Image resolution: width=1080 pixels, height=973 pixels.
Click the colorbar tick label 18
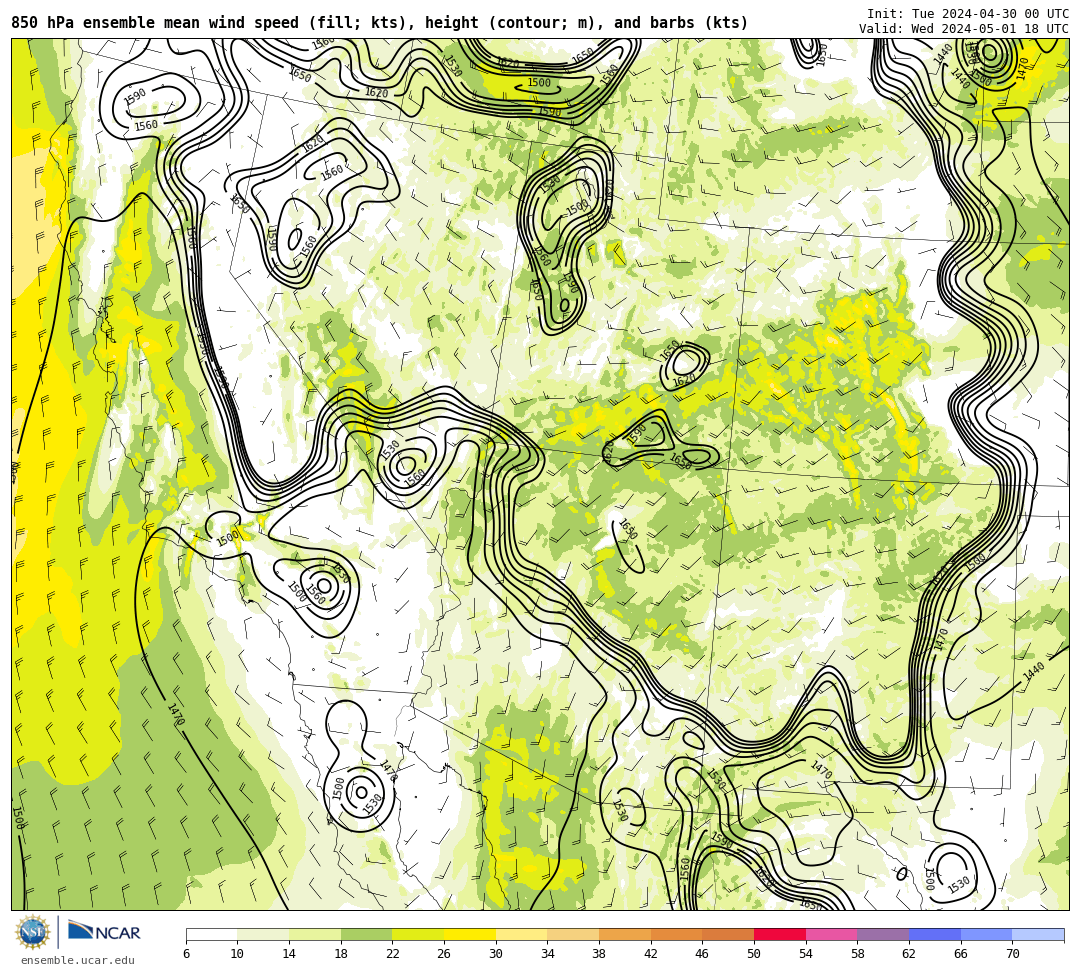point(341,954)
